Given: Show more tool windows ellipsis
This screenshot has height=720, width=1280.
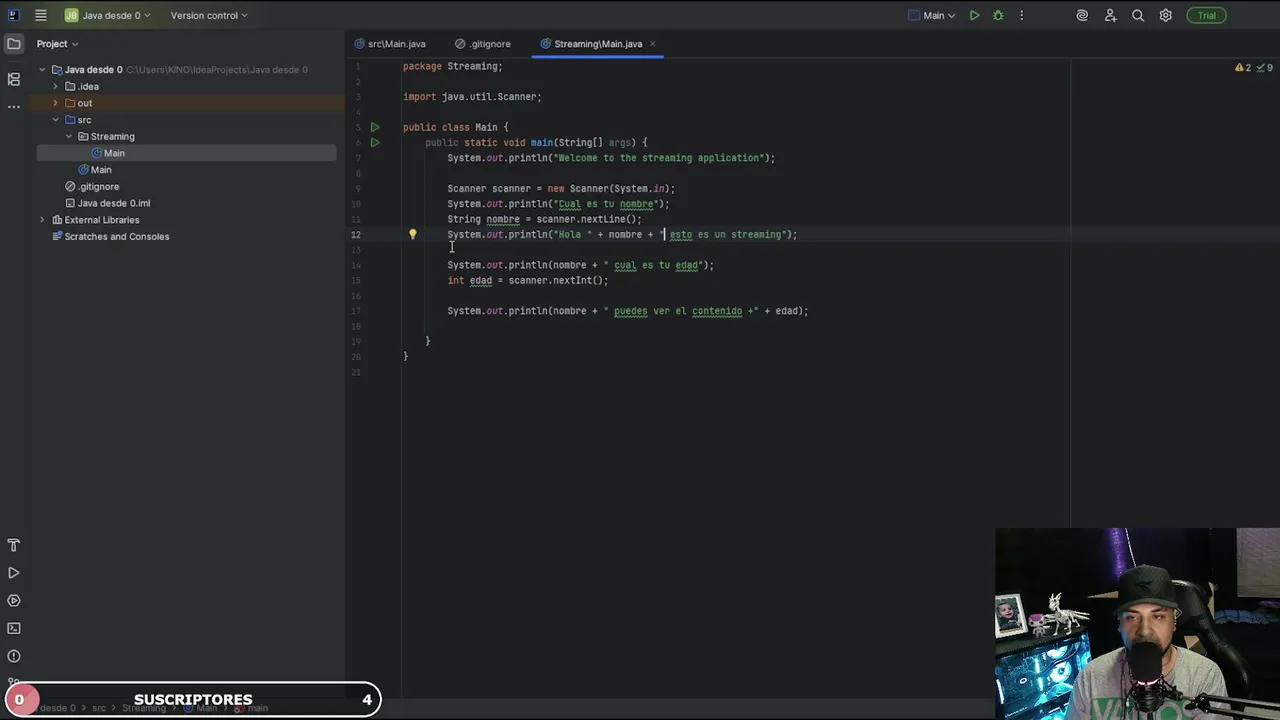Looking at the screenshot, I should tap(14, 106).
